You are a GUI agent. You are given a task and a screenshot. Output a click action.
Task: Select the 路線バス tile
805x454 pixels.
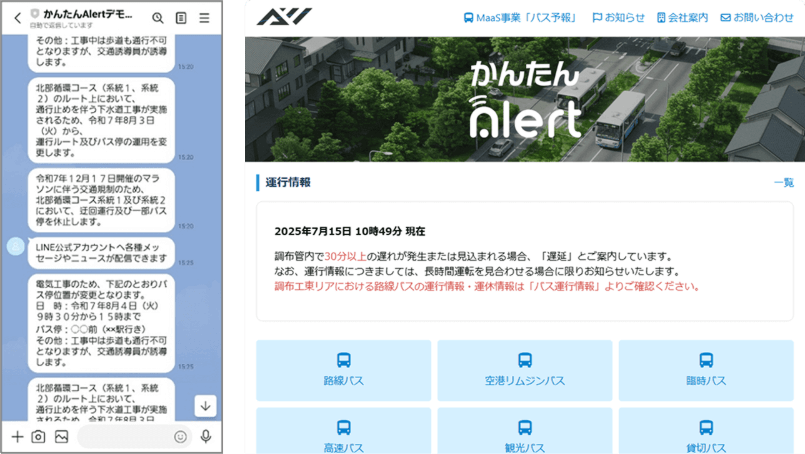pos(343,370)
